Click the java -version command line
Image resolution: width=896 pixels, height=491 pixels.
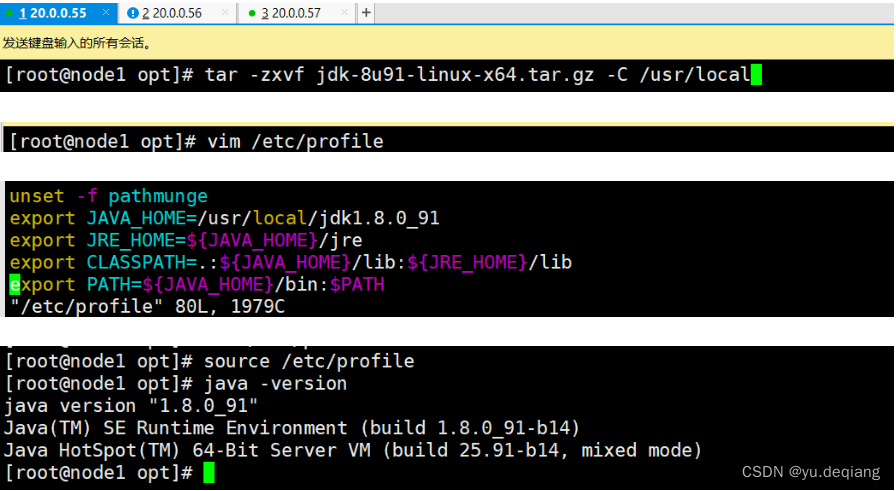click(176, 384)
